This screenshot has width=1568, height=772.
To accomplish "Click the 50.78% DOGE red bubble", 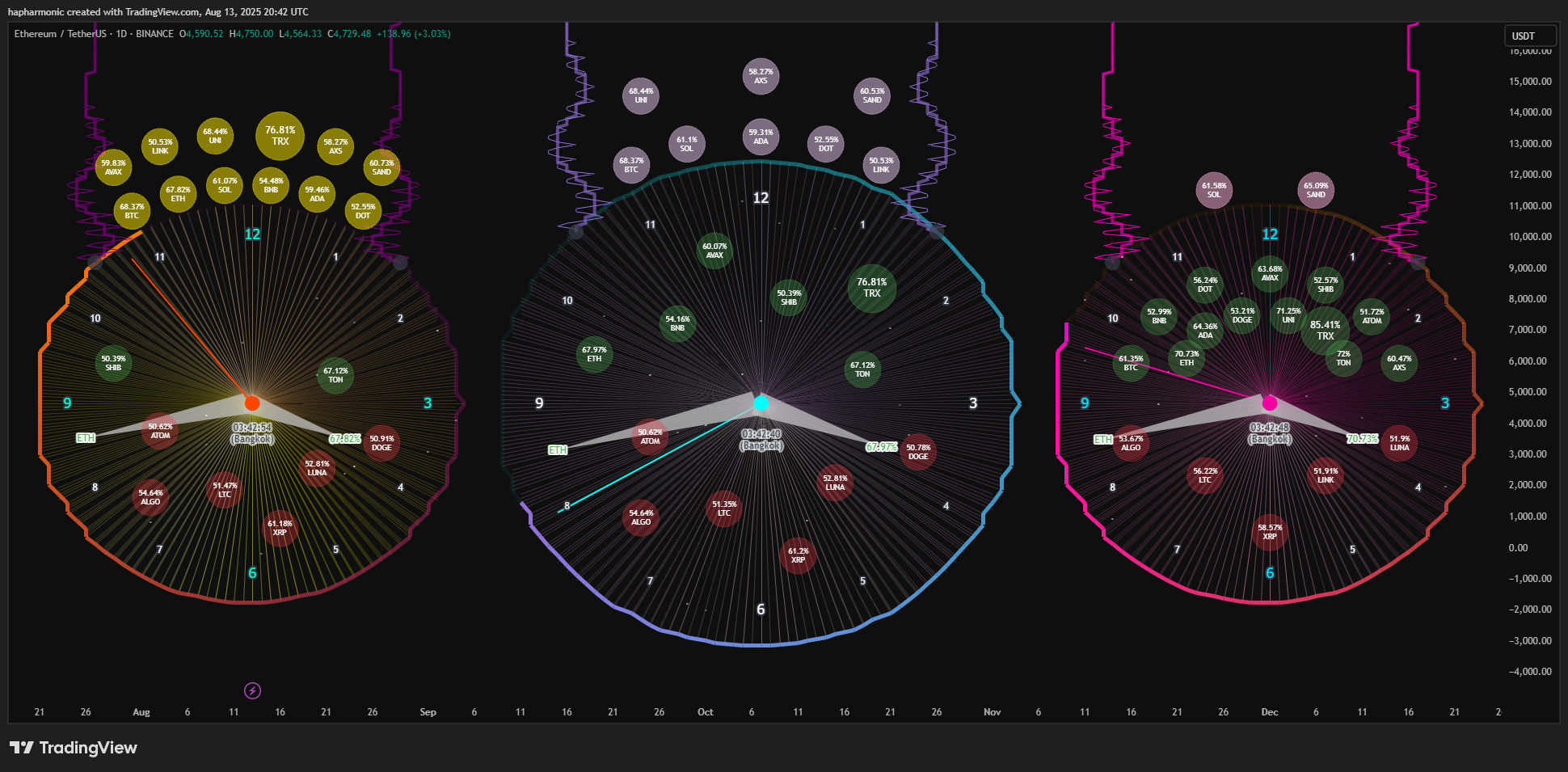I will click(x=918, y=452).
